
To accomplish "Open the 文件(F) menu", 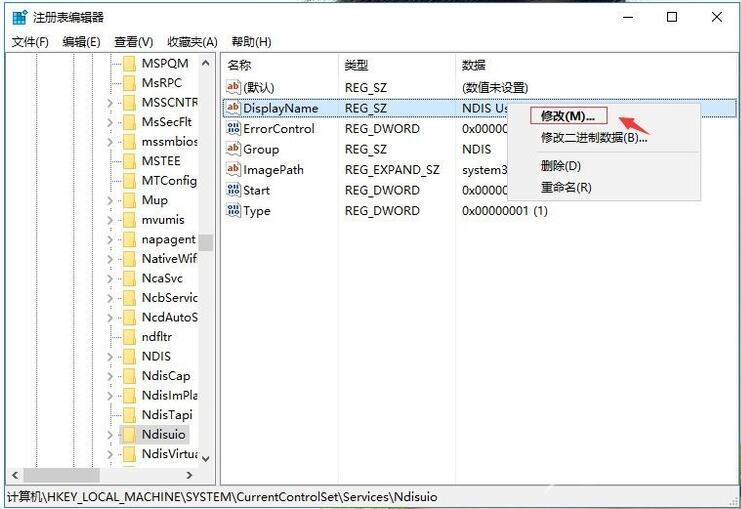I will [30, 42].
